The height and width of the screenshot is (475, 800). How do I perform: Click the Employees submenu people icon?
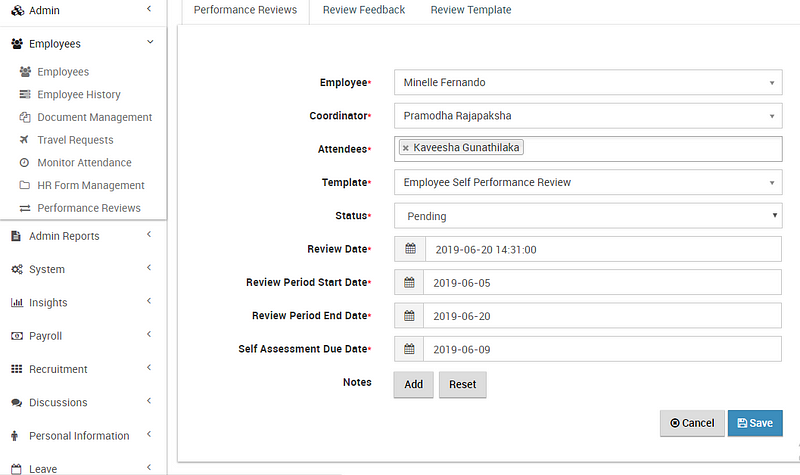point(25,71)
